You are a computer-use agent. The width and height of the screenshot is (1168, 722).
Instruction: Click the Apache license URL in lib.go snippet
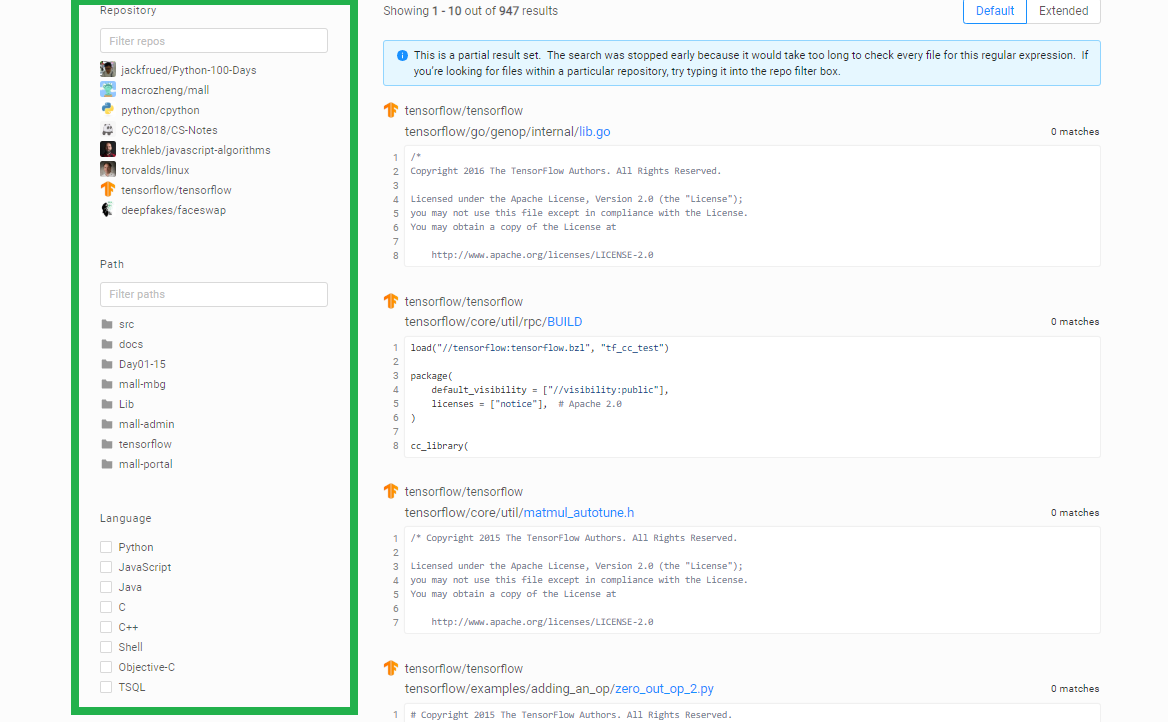point(542,255)
